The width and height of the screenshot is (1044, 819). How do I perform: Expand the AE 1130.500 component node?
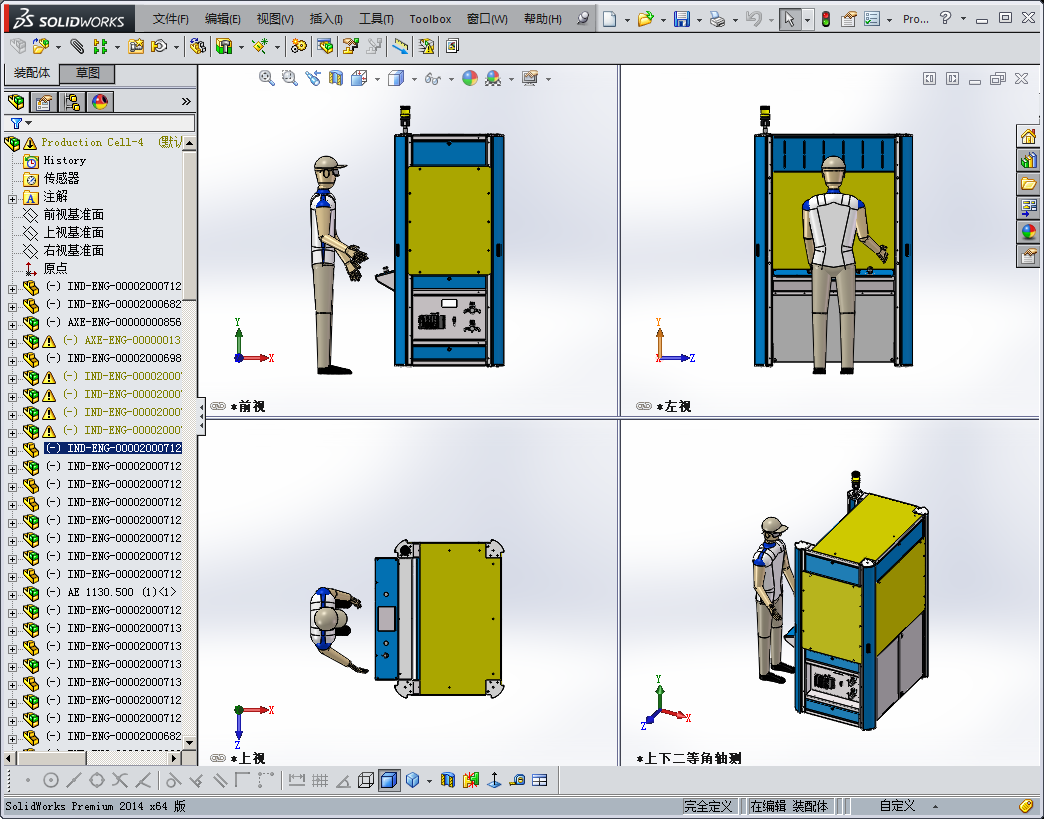[x=12, y=593]
